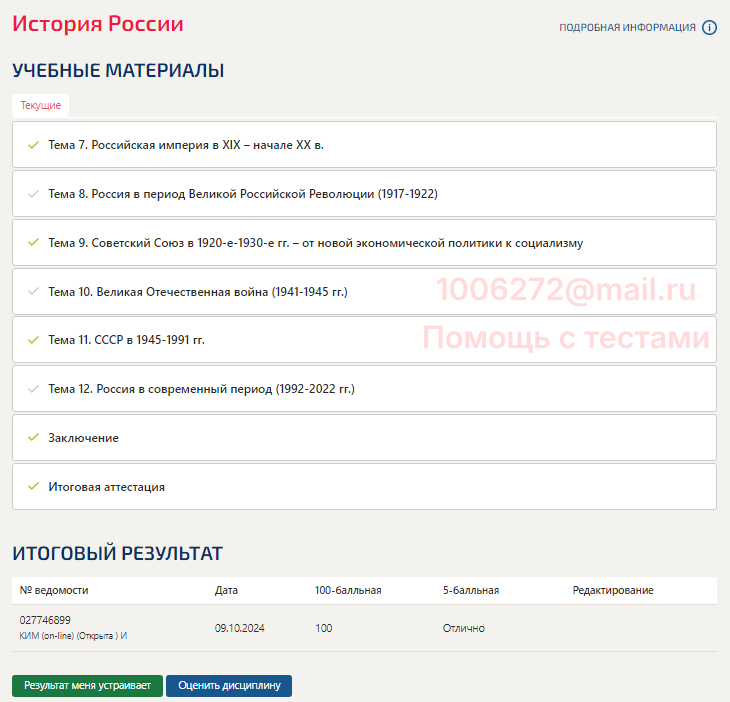Click the checkmark icon next to Заключение
Image resolution: width=730 pixels, height=702 pixels.
pos(33,438)
